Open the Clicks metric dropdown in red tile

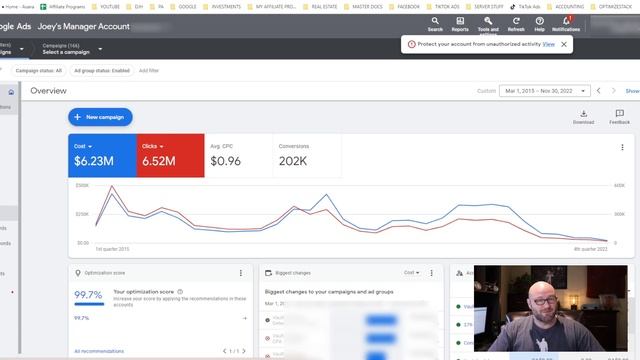pyautogui.click(x=153, y=146)
